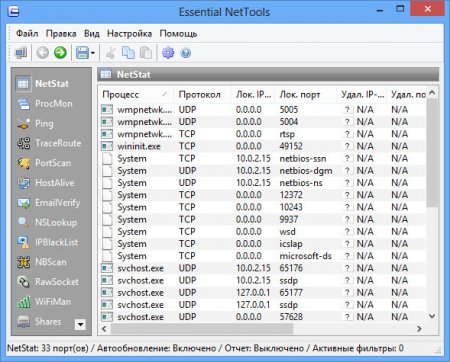The width and height of the screenshot is (450, 362).
Task: Select the System row with microsoft-ds port
Action: [263, 256]
